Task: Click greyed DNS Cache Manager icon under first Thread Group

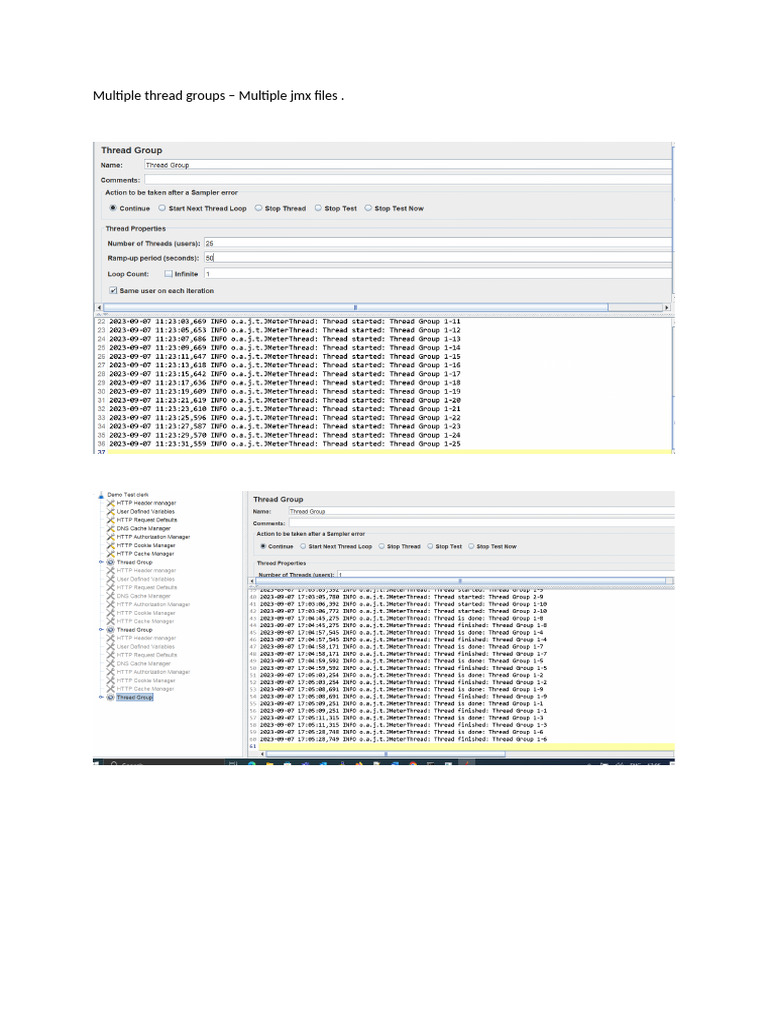Action: (x=110, y=596)
